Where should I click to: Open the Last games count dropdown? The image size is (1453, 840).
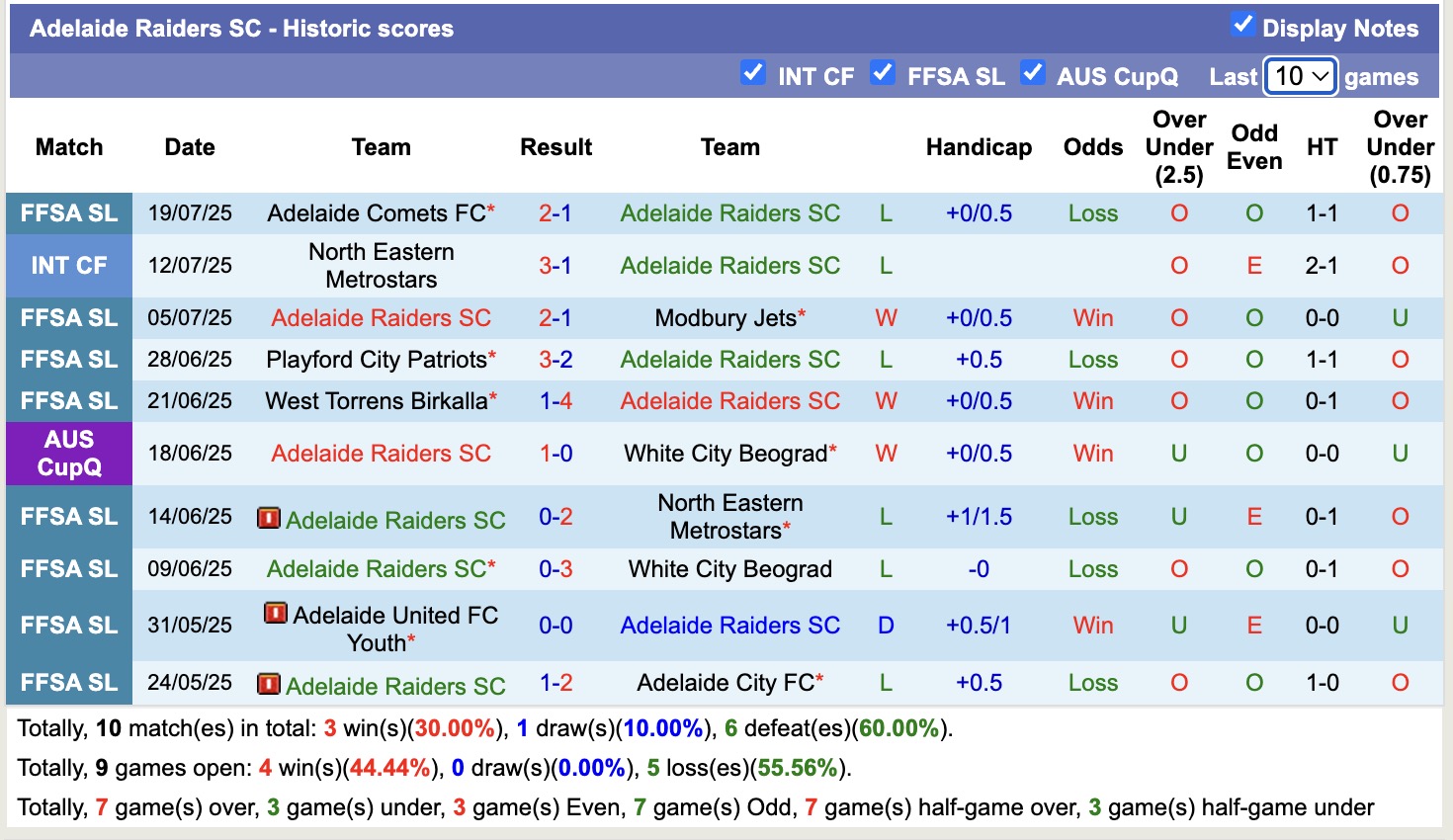tap(1301, 76)
